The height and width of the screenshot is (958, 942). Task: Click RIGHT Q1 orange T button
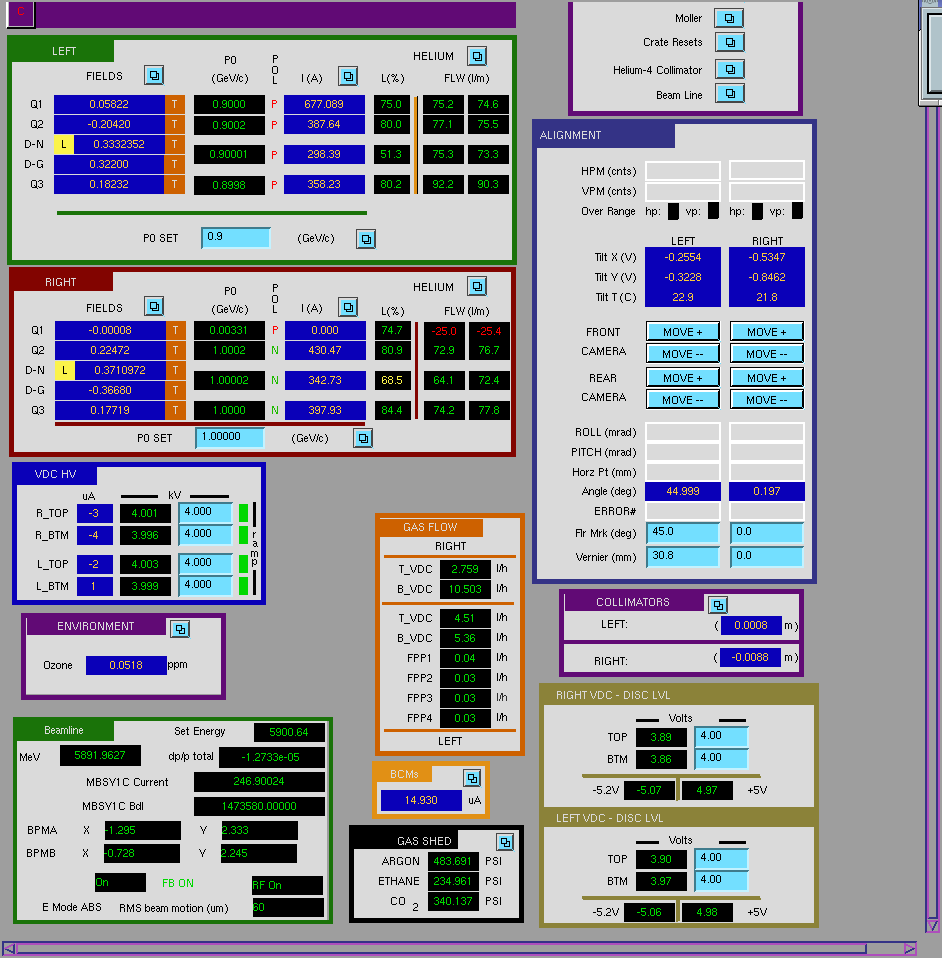(x=175, y=330)
